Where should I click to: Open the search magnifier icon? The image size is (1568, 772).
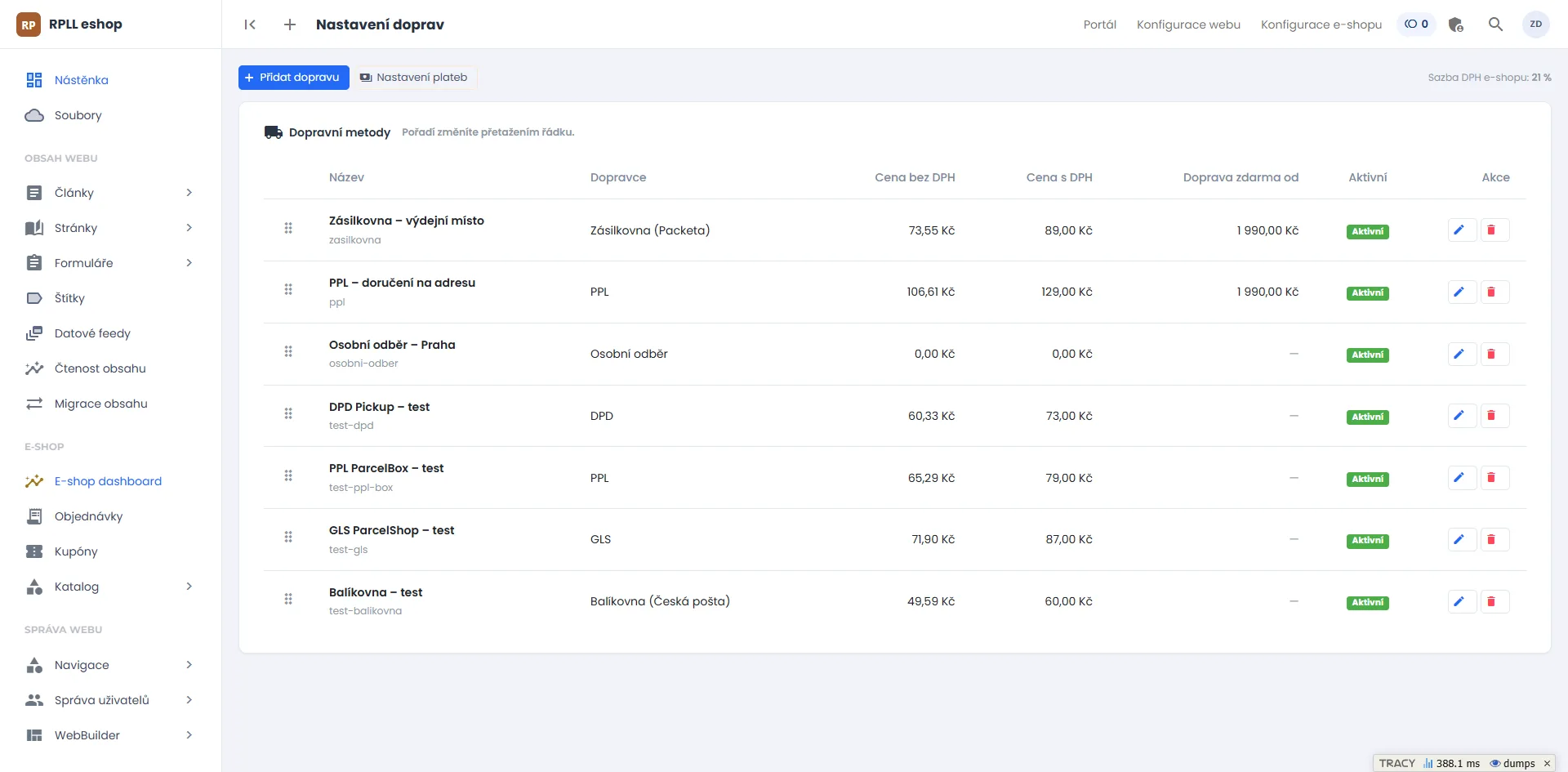1495,25
